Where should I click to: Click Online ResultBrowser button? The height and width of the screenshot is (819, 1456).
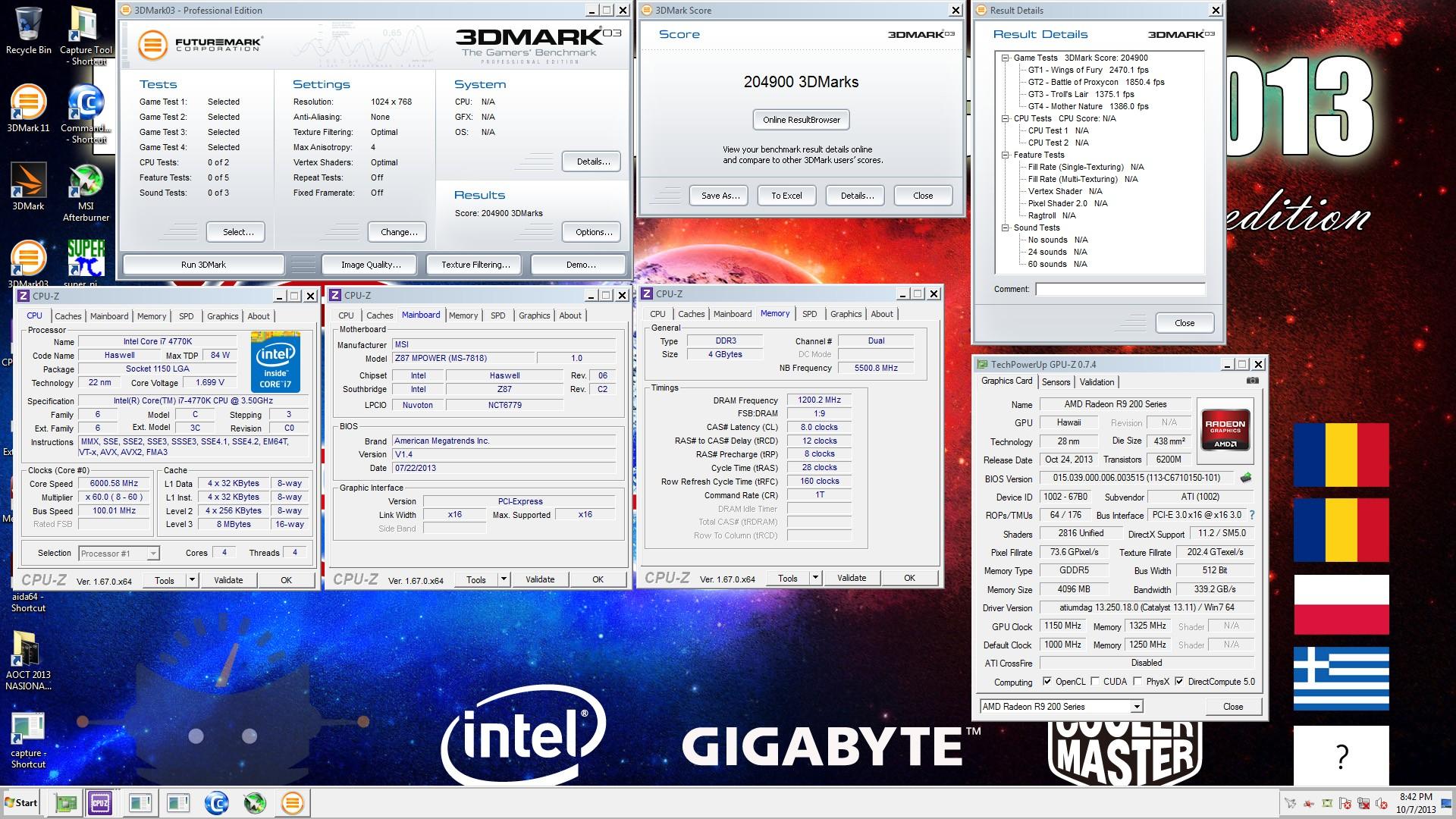[802, 120]
